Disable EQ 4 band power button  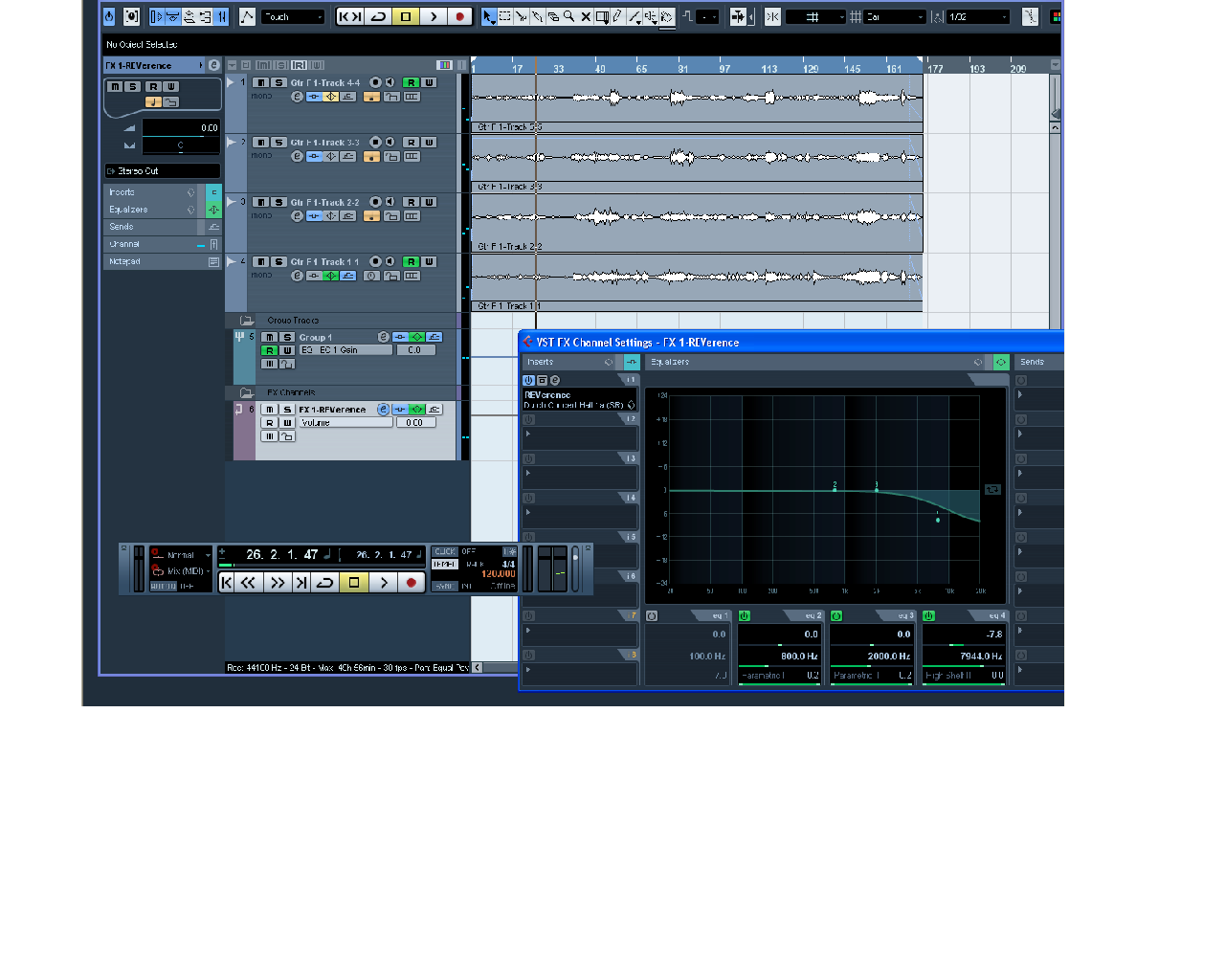point(928,615)
